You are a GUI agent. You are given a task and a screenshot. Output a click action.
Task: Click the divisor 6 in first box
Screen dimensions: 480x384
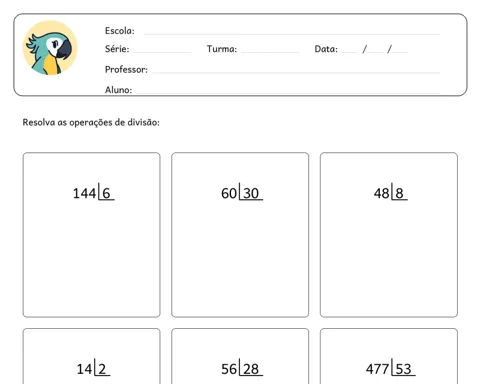point(106,193)
